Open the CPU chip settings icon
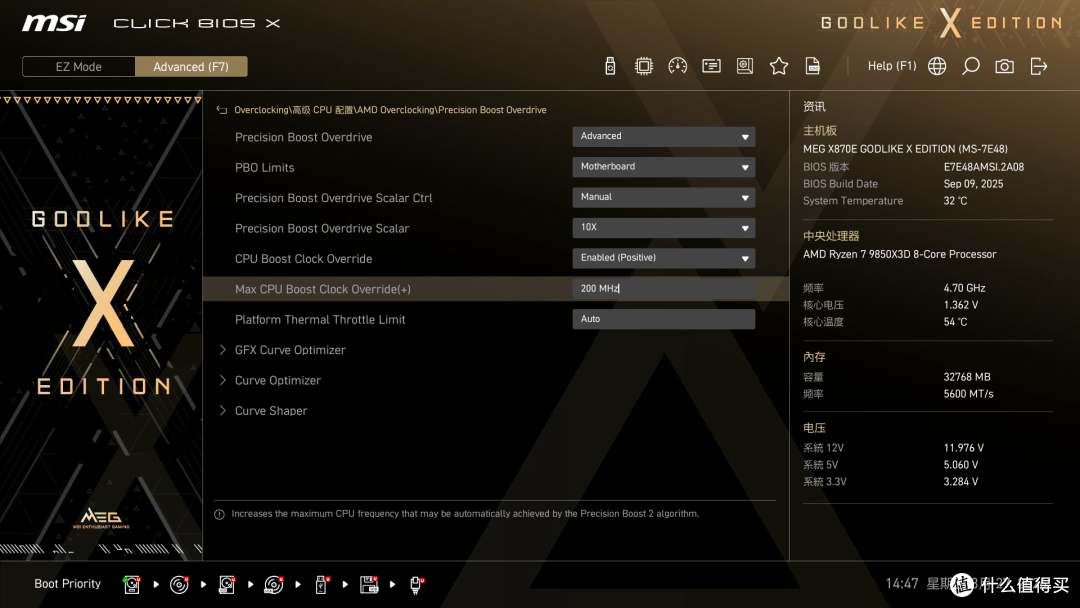The image size is (1080, 608). [x=643, y=66]
